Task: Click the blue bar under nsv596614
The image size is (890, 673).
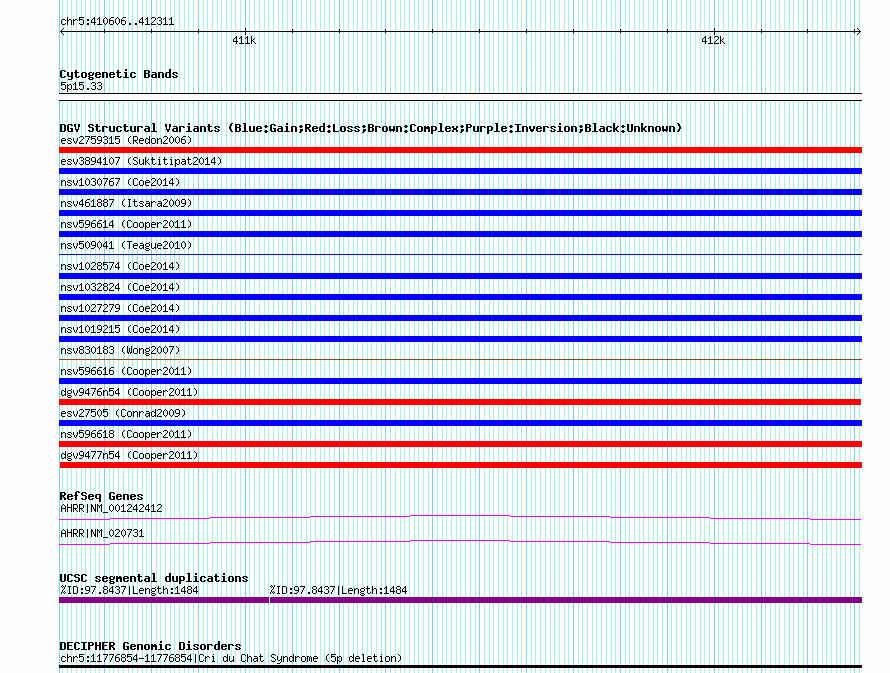Action: coord(460,234)
